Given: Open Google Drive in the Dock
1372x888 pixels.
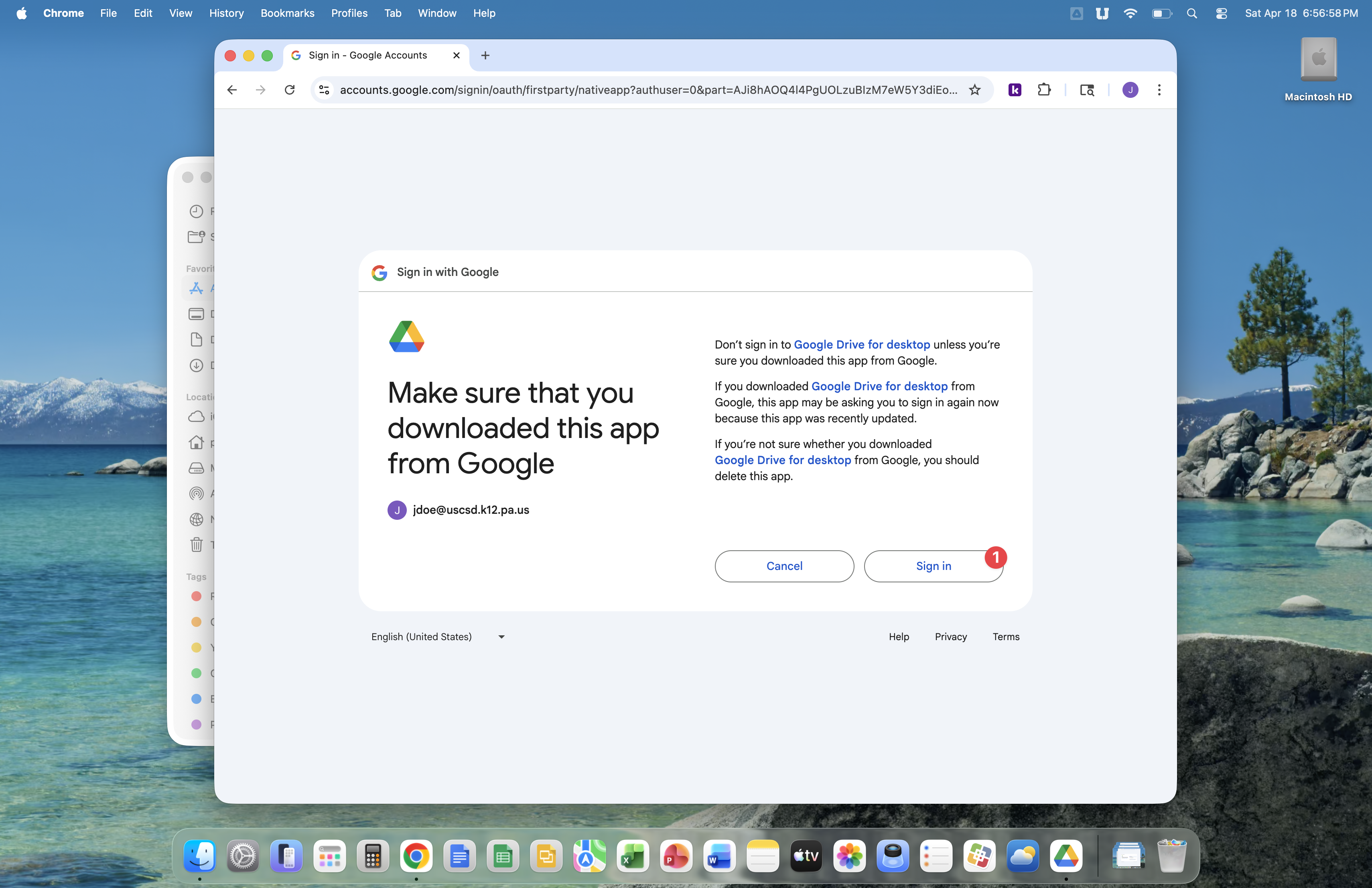Looking at the screenshot, I should [1066, 856].
